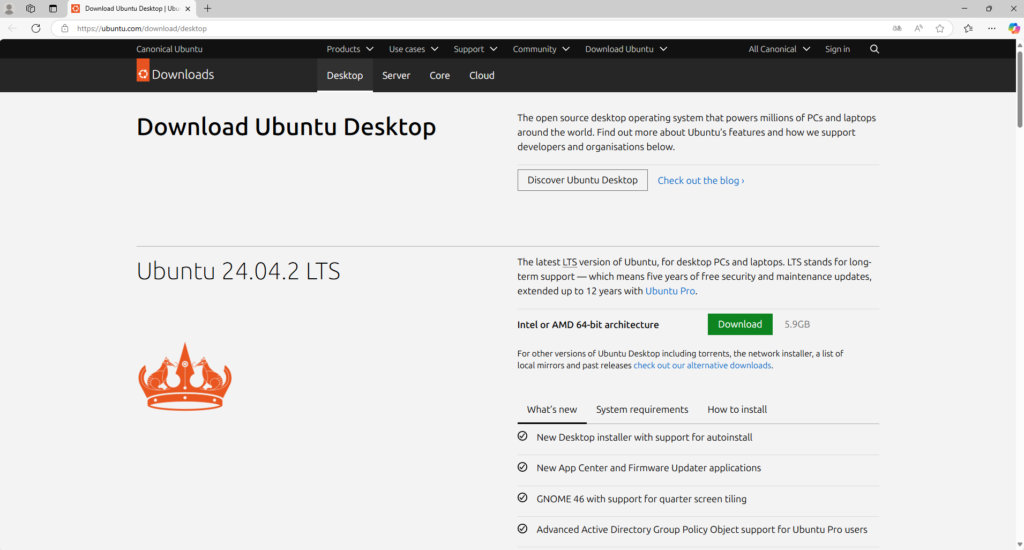Open the workspaces icon in the title bar
The image size is (1024, 550).
click(31, 8)
